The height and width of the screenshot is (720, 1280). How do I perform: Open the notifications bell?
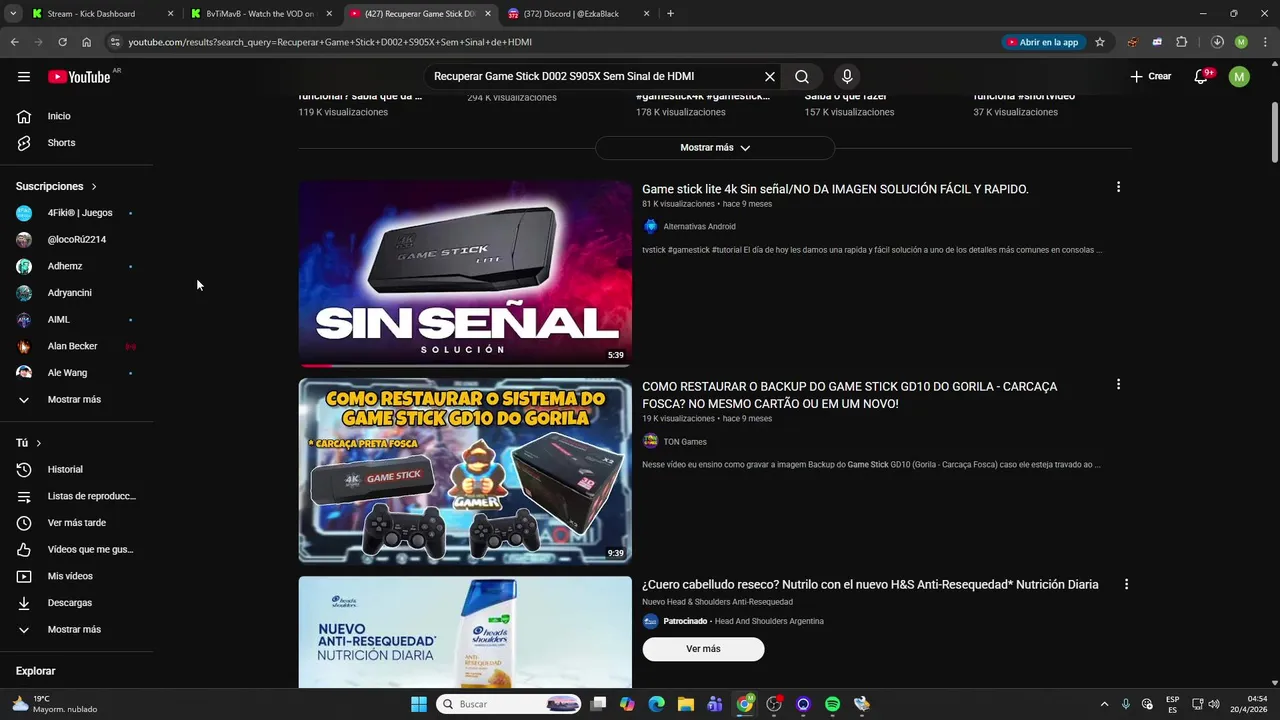point(1202,77)
